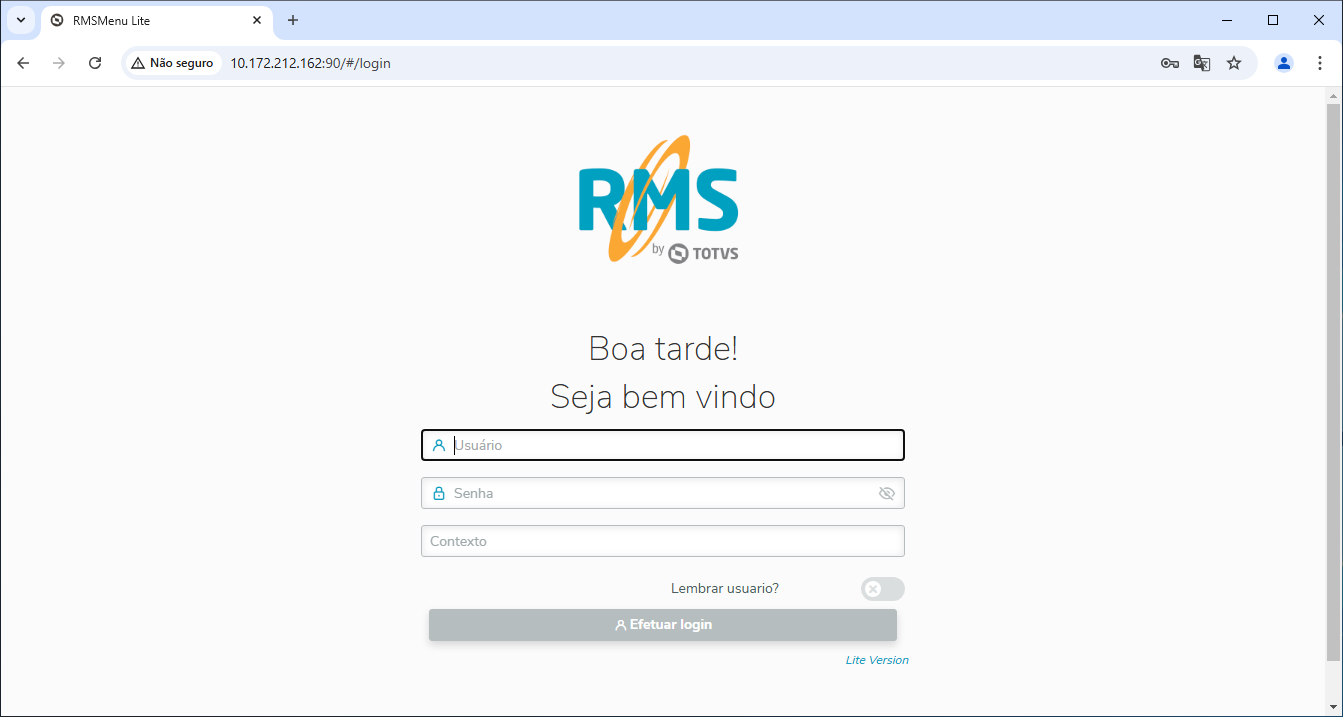The height and width of the screenshot is (717, 1343).
Task: Click the browser forward arrow
Action: 59,63
